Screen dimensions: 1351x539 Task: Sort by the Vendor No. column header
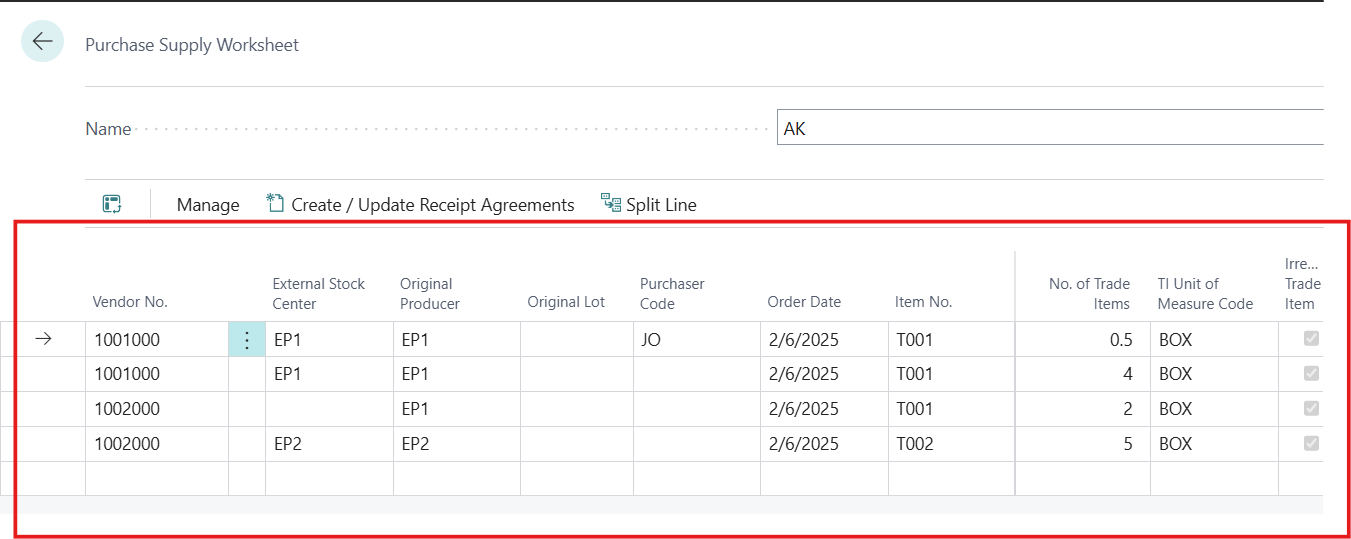tap(130, 302)
